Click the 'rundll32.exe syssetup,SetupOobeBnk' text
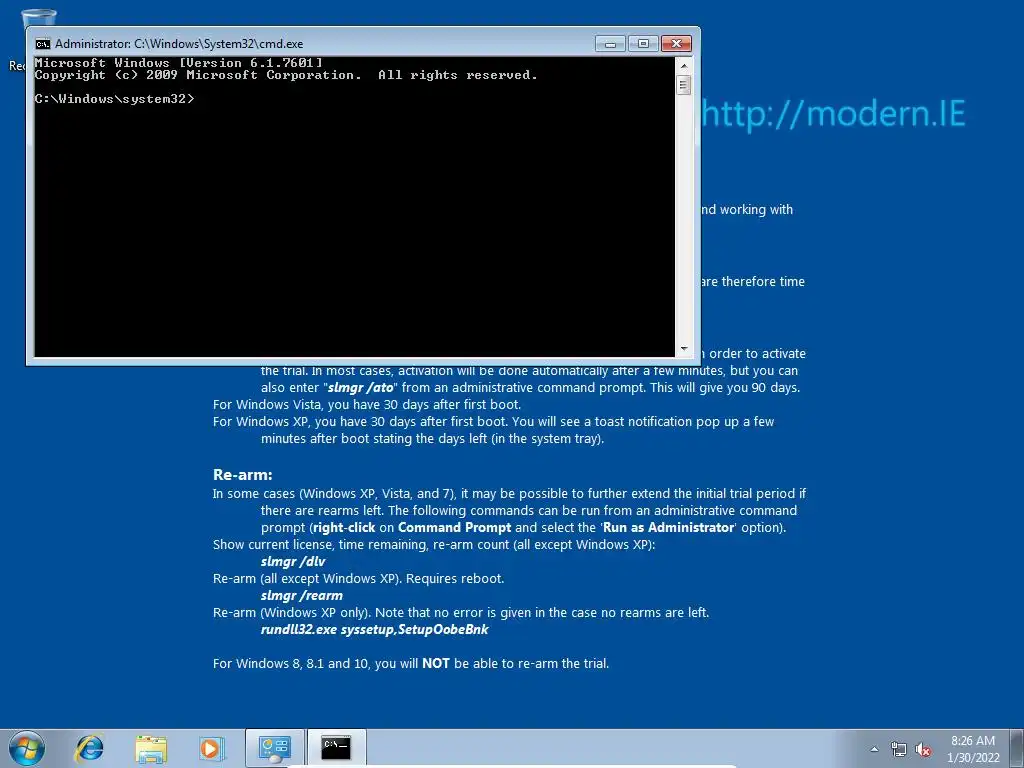Image resolution: width=1024 pixels, height=768 pixels. pyautogui.click(x=375, y=630)
